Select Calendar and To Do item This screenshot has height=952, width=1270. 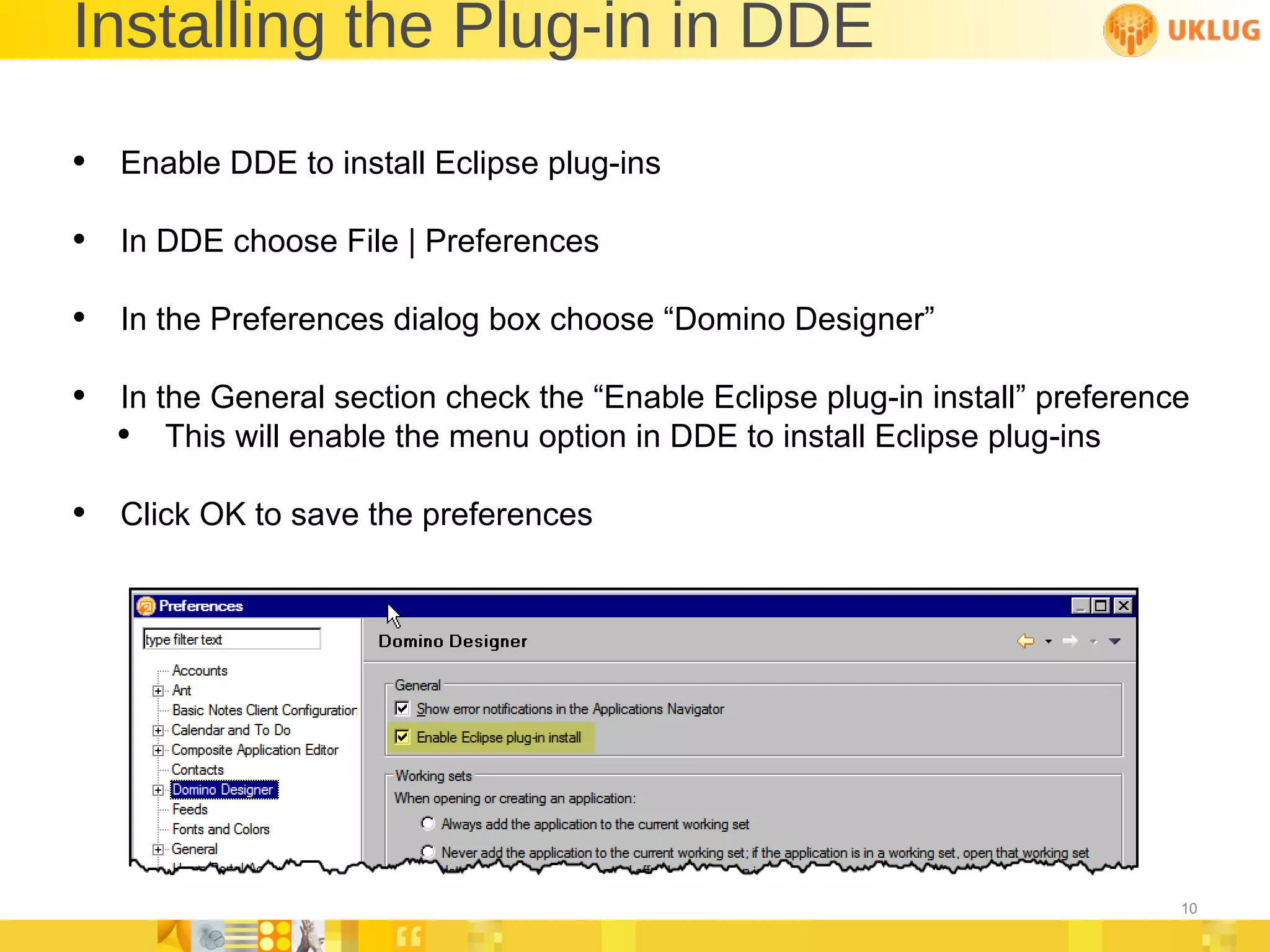click(x=231, y=730)
